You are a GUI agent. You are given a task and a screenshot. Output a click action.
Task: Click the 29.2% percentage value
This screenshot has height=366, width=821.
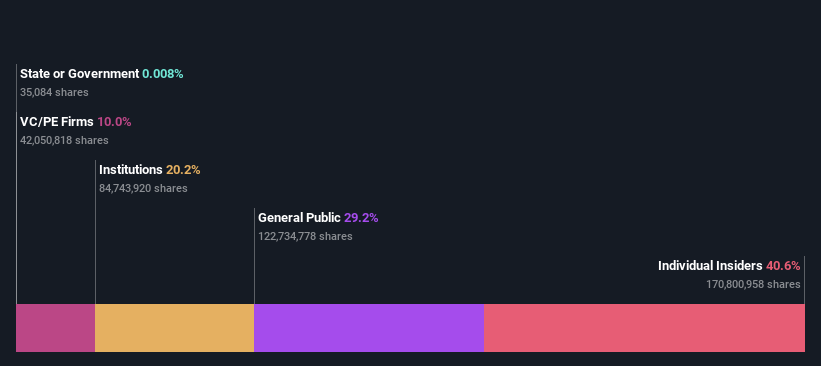pyautogui.click(x=361, y=218)
